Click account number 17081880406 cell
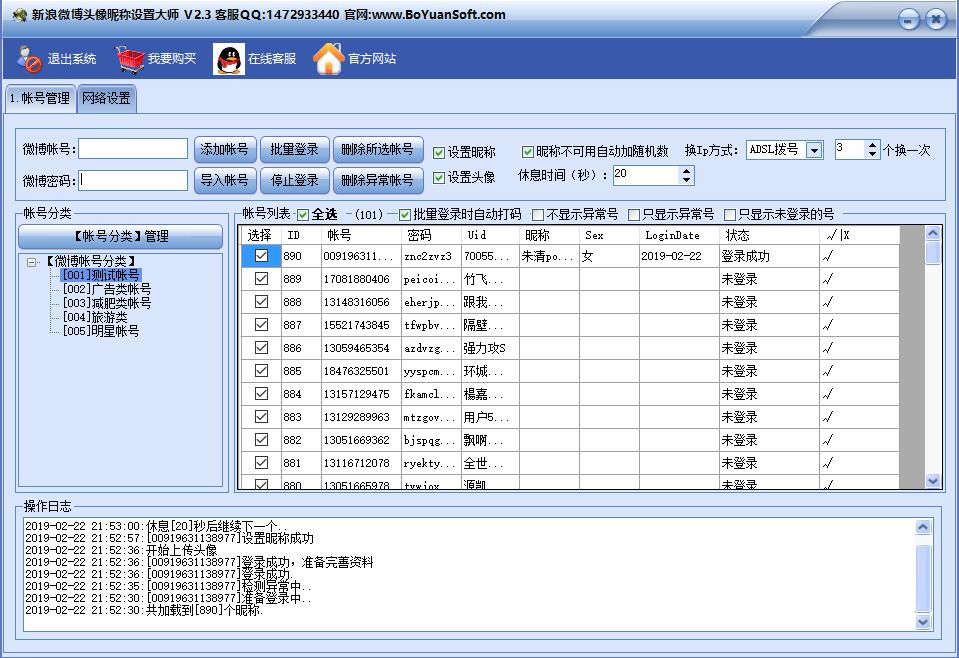Screen dimensions: 959x658 click(361, 279)
